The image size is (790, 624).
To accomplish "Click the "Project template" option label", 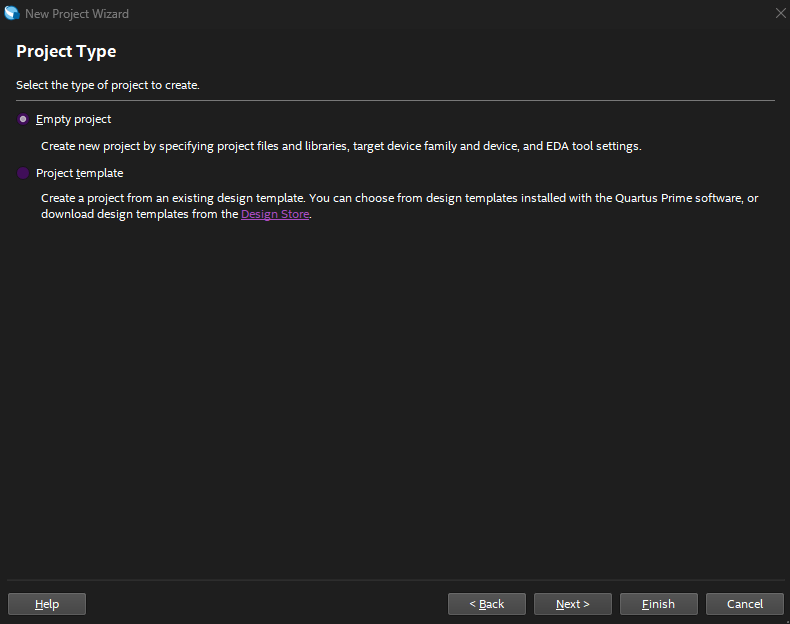I will coord(80,173).
